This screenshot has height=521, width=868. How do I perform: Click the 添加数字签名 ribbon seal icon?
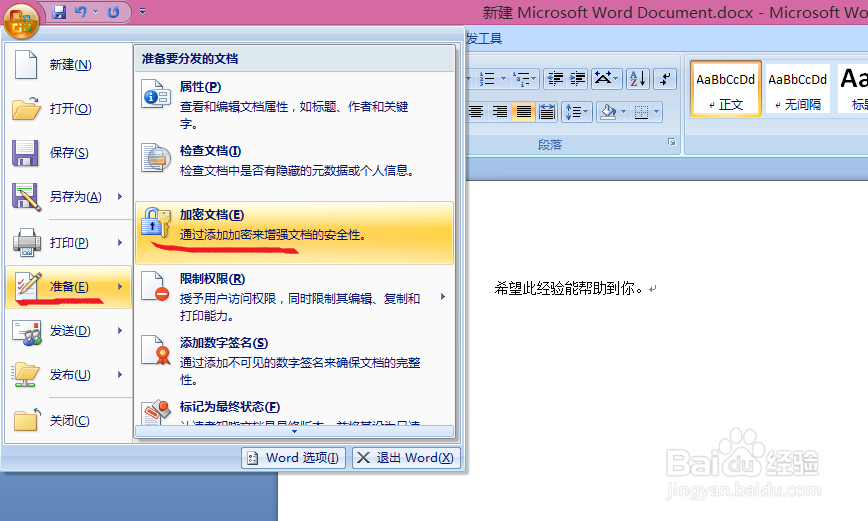click(156, 350)
